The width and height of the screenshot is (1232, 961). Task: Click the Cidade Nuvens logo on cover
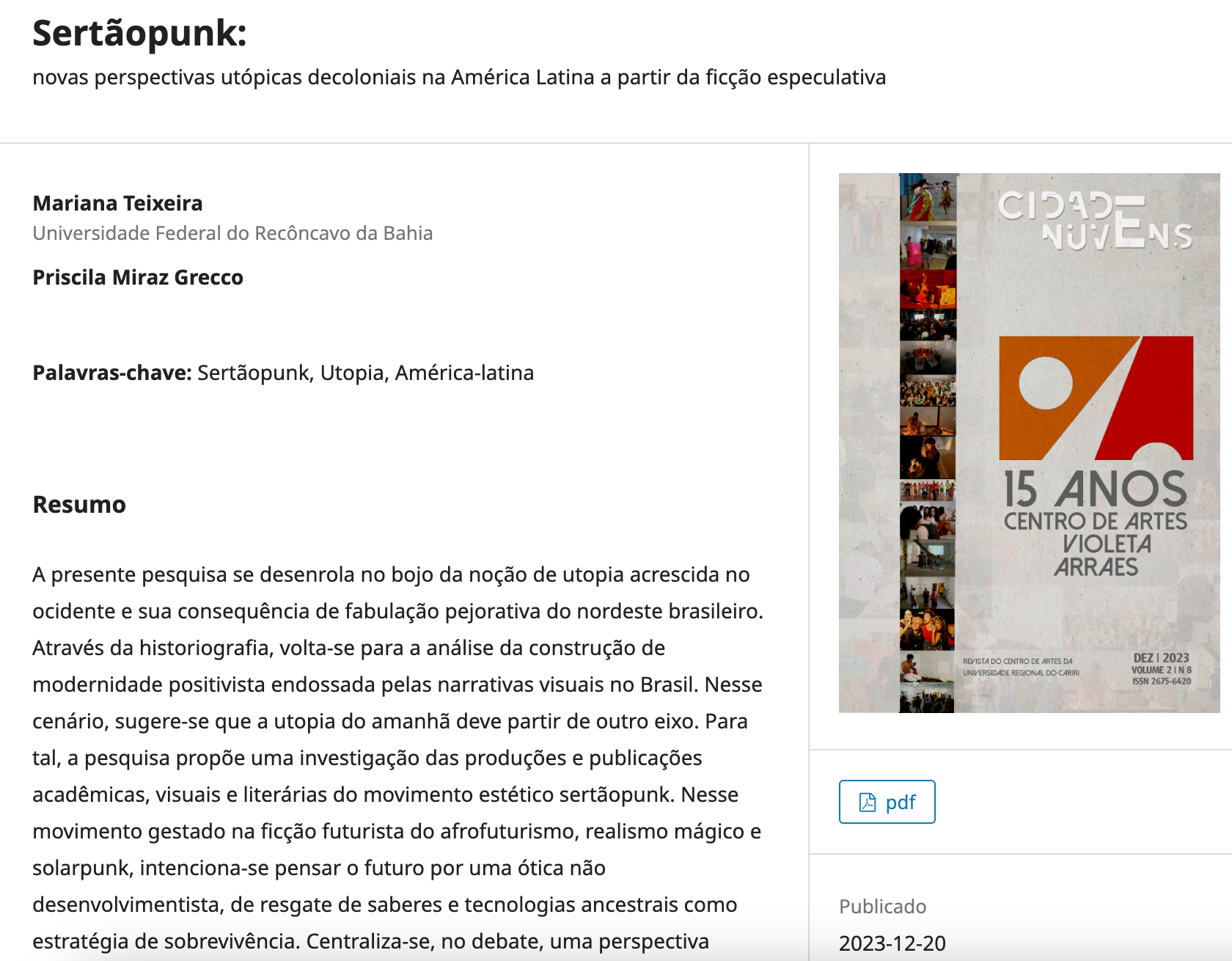click(x=1095, y=220)
